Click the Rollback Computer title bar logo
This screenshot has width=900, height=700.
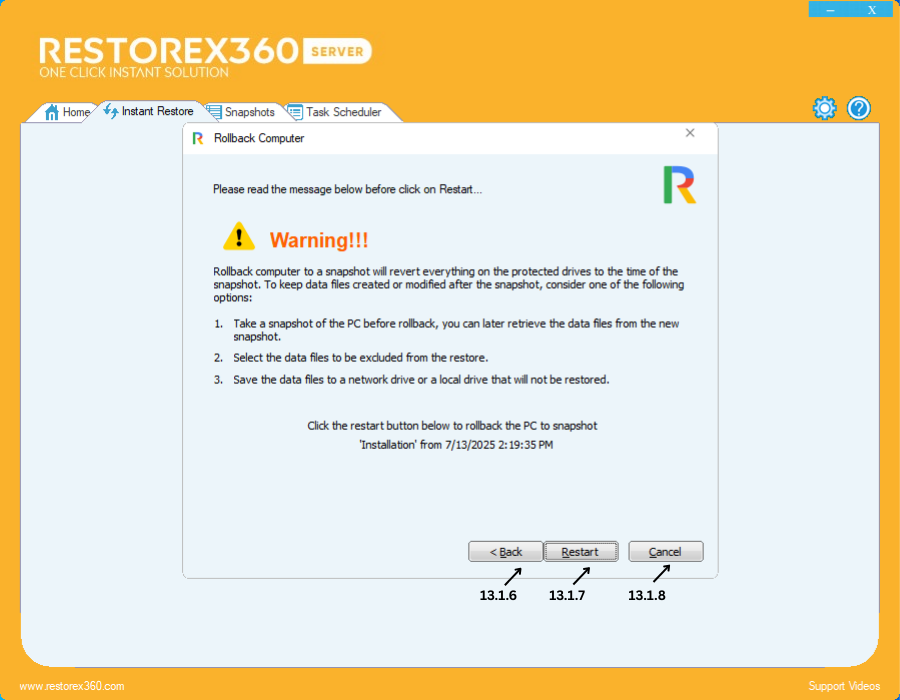(198, 138)
